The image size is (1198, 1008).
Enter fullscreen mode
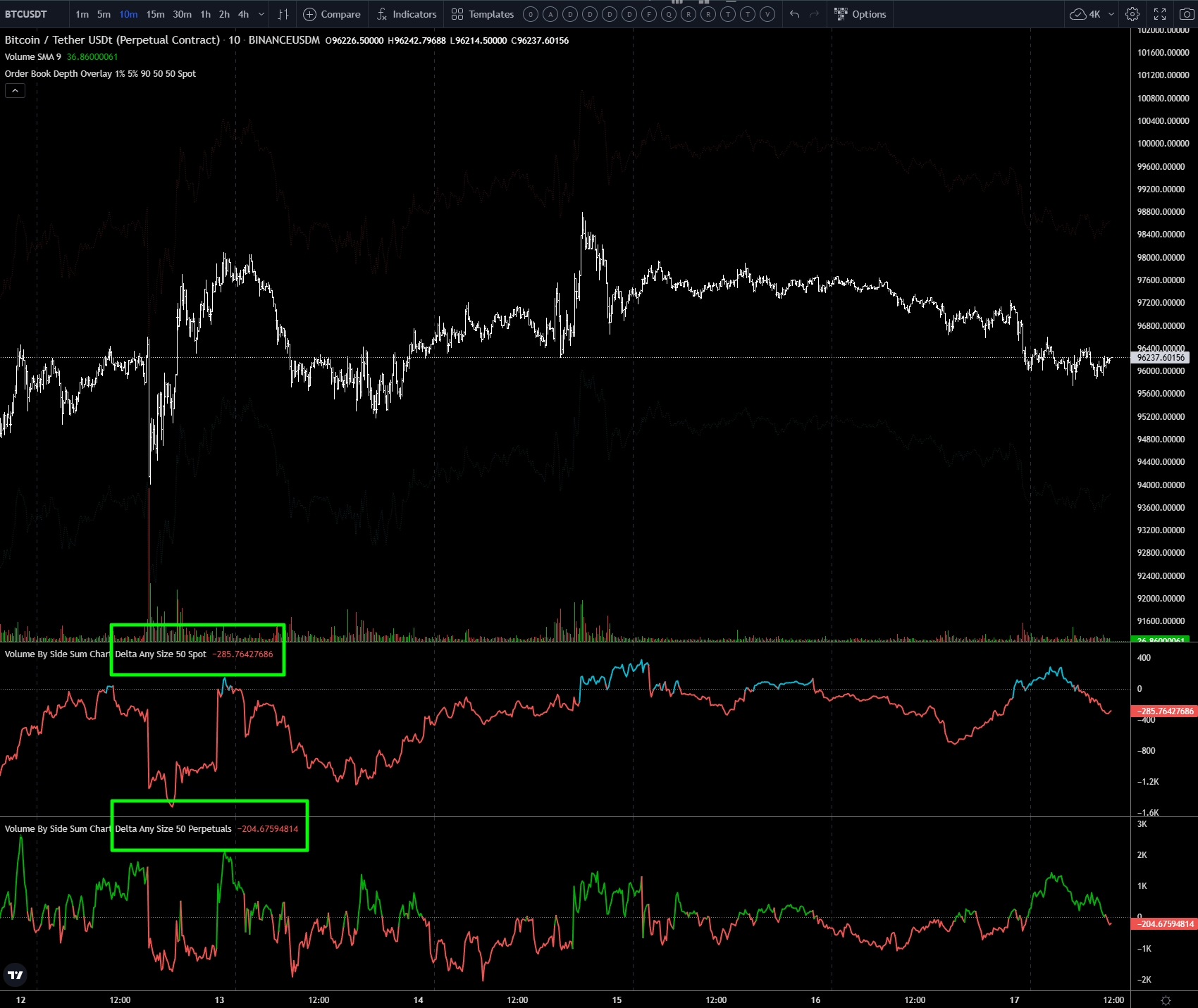click(1160, 14)
